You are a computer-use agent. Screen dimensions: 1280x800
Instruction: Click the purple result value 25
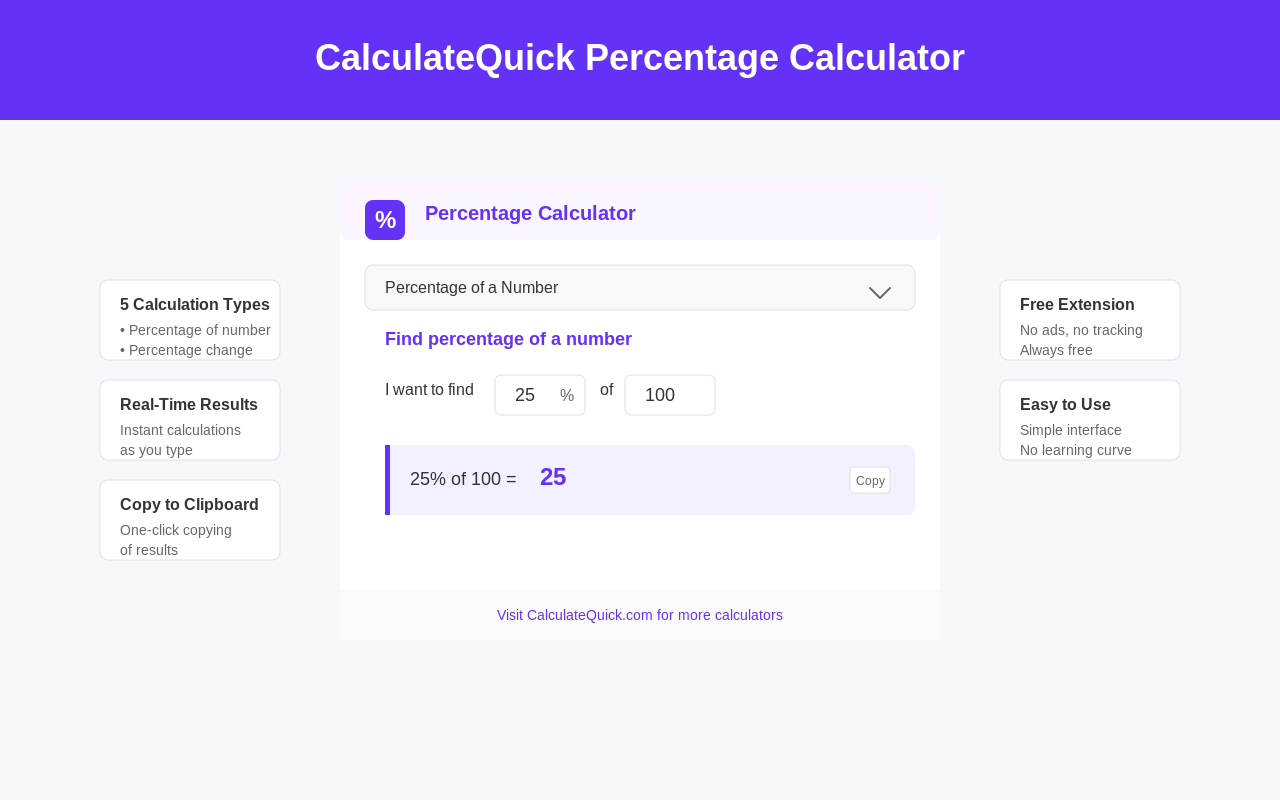(x=553, y=477)
